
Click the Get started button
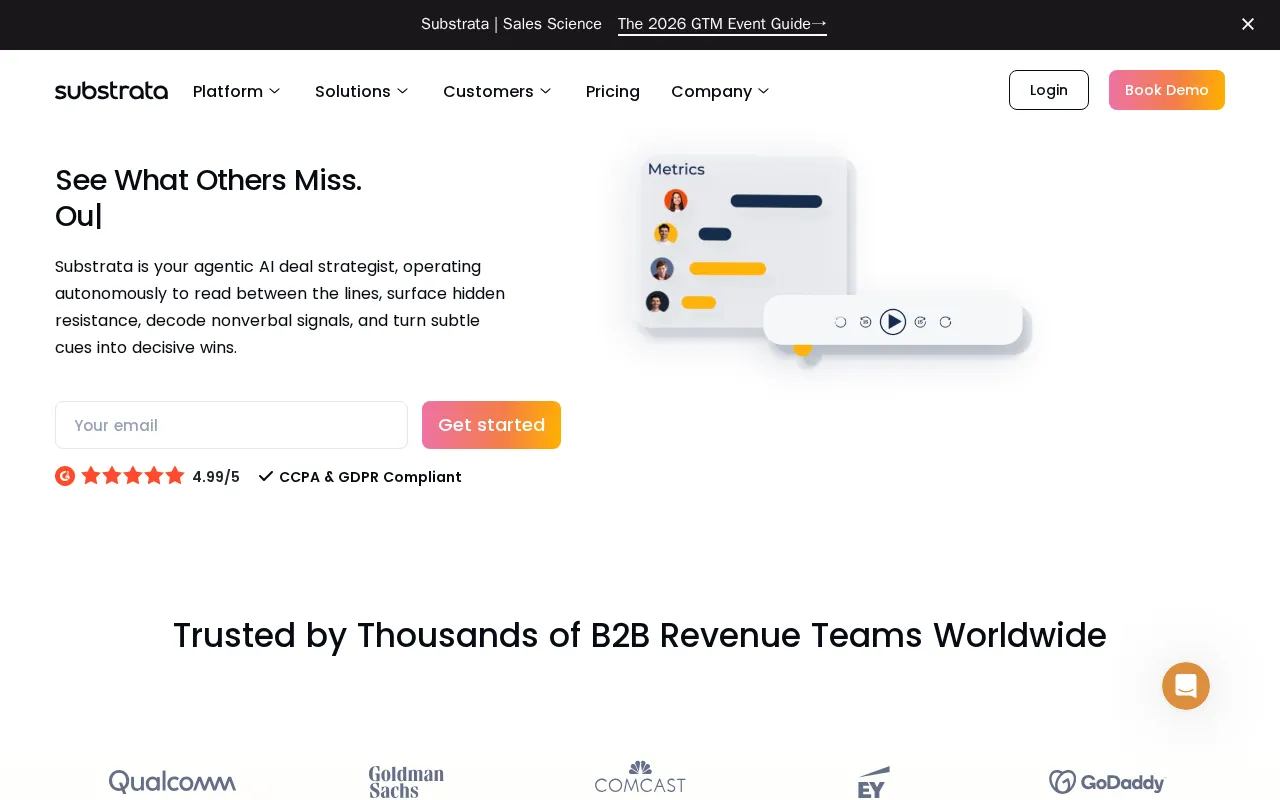(491, 425)
